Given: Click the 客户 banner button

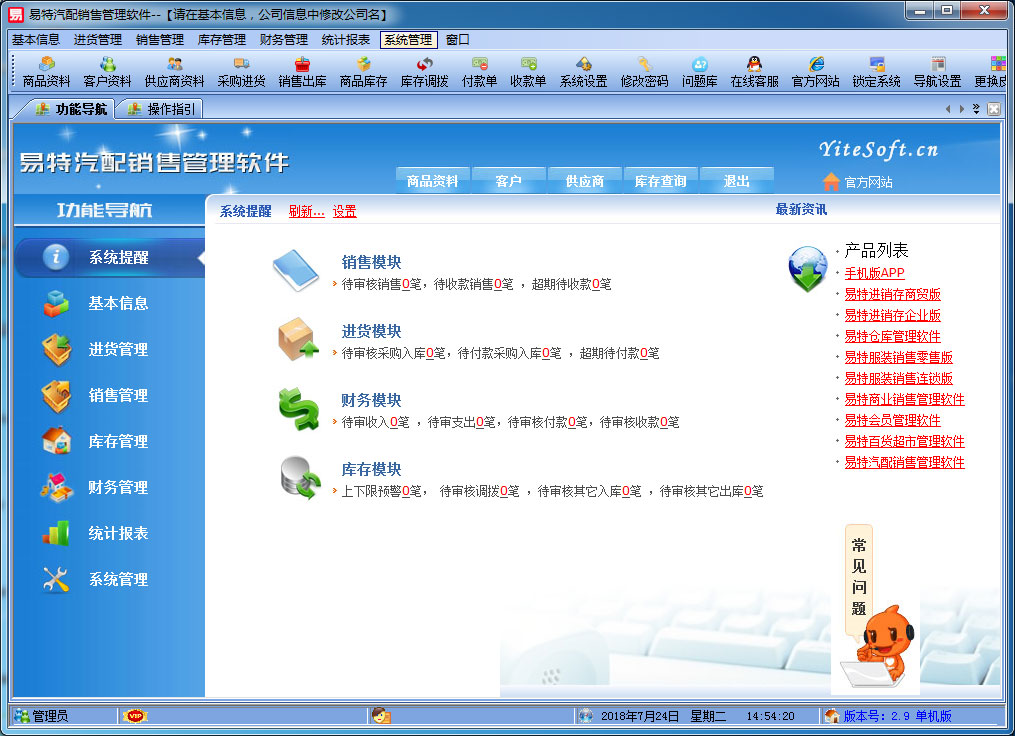Looking at the screenshot, I should pos(509,181).
